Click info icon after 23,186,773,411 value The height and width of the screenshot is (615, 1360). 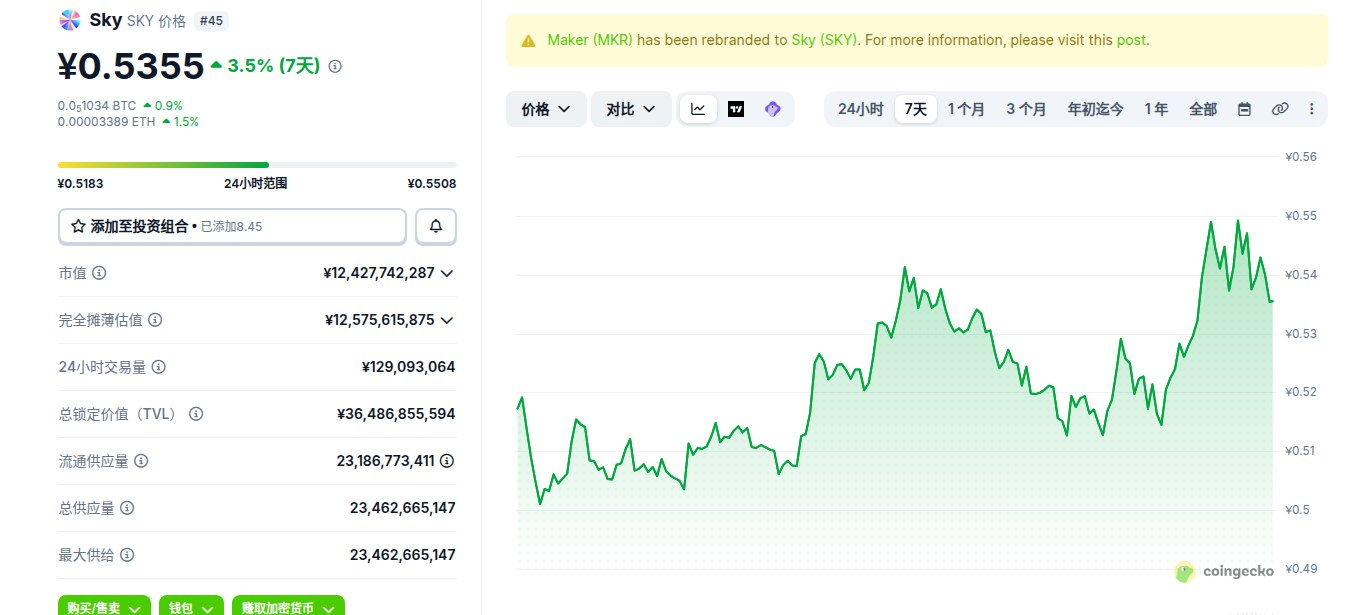[x=447, y=461]
